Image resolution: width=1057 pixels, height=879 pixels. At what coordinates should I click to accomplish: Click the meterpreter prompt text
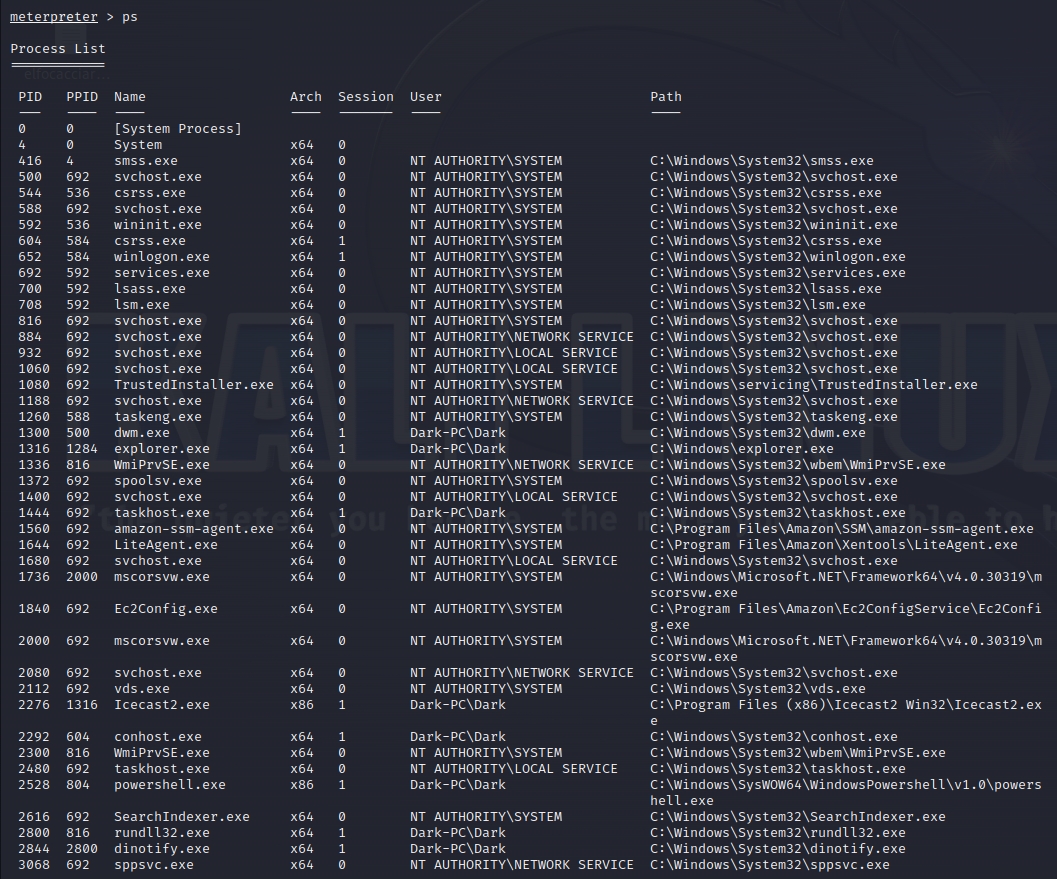(53, 17)
